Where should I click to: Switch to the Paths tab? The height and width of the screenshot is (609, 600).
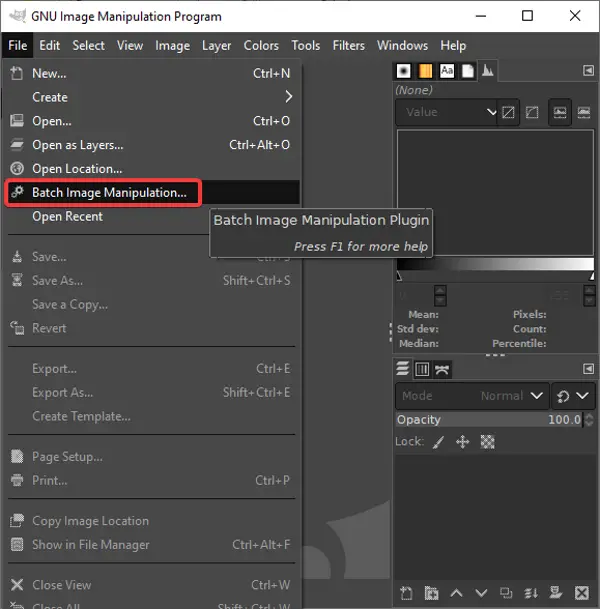[442, 369]
